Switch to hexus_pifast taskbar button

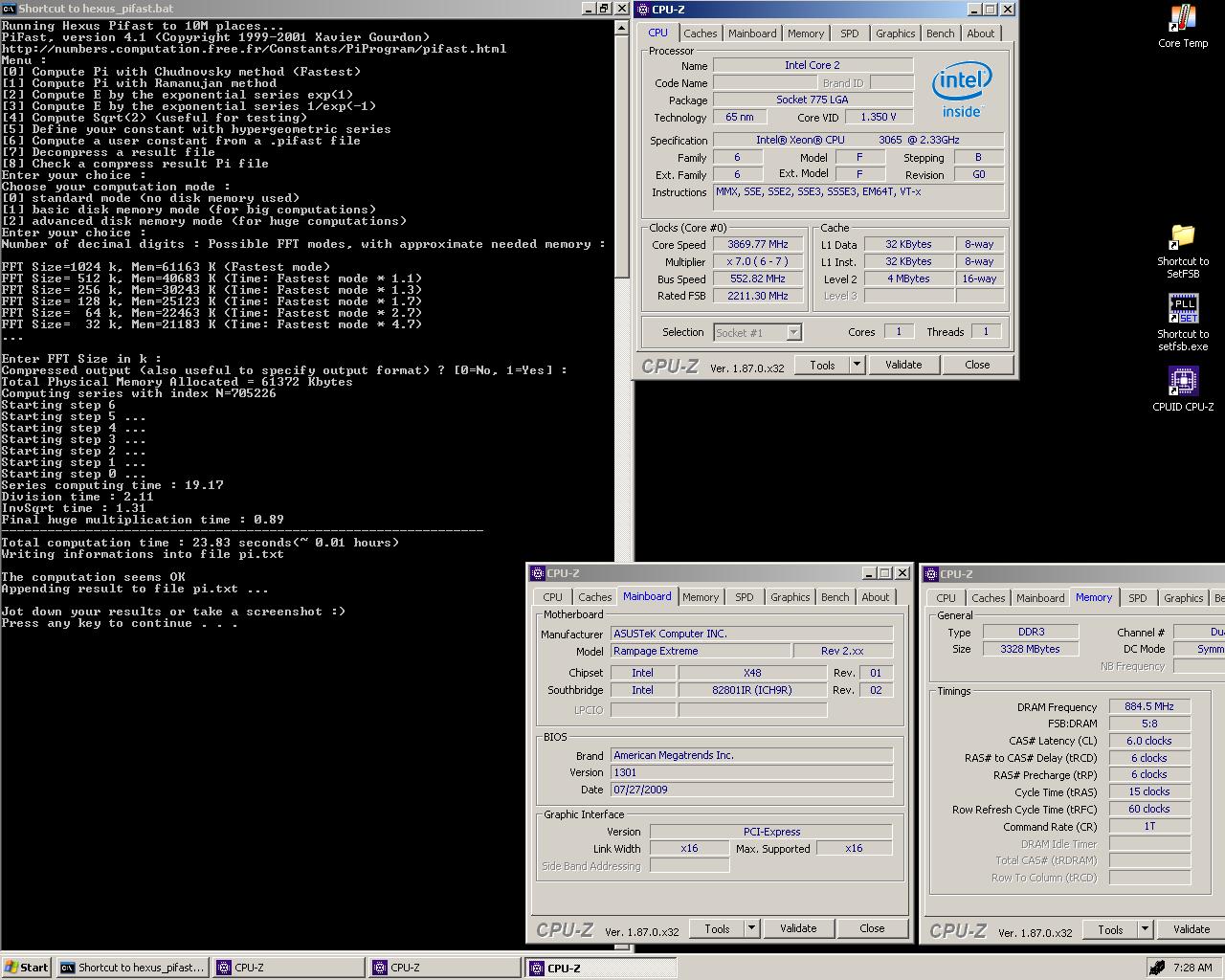132,968
